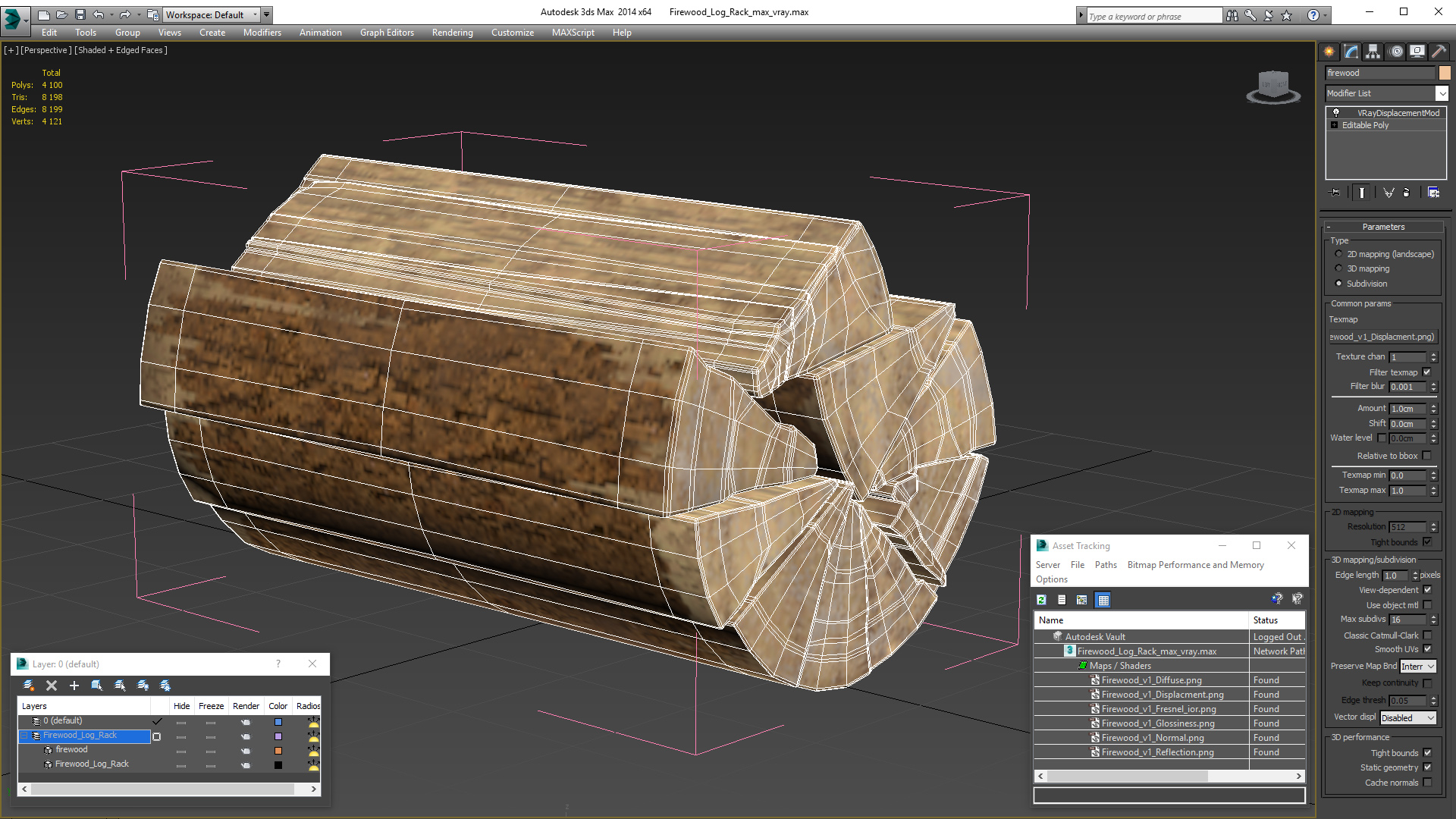Add selected objects to layer plus icon

pos(74,686)
